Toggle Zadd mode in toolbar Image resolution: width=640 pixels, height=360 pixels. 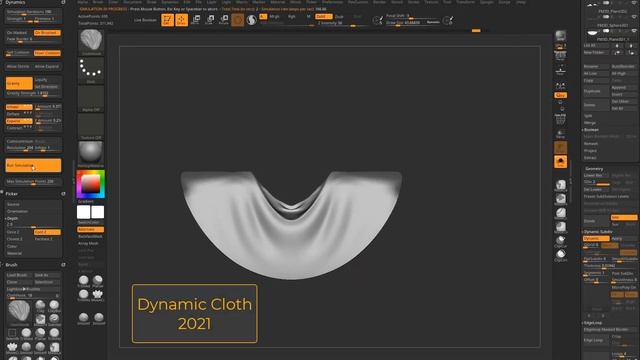pos(323,17)
